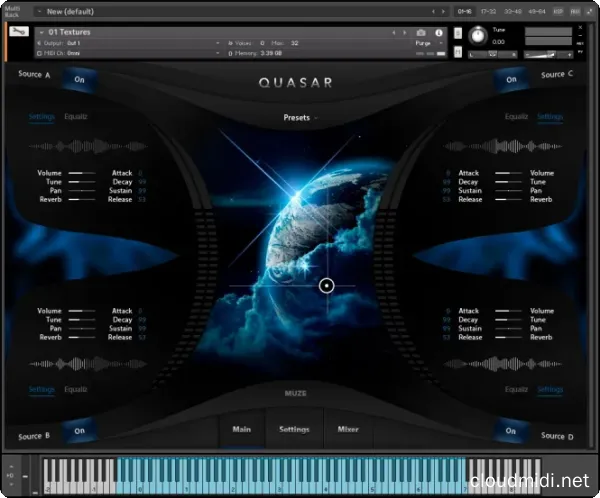Select rack page 17-32
600x498 pixels.
(x=488, y=11)
